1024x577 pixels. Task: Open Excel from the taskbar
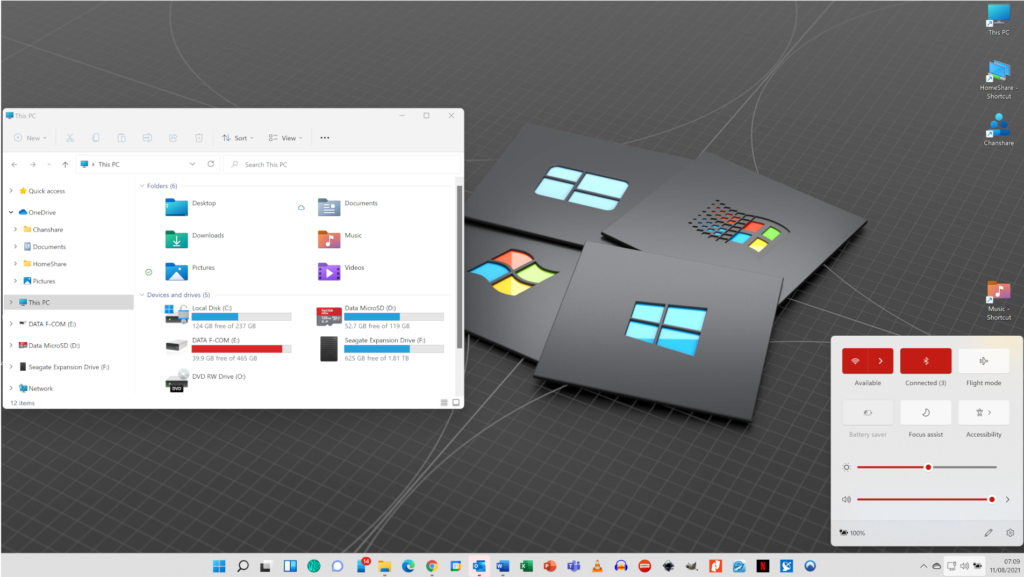tap(526, 566)
